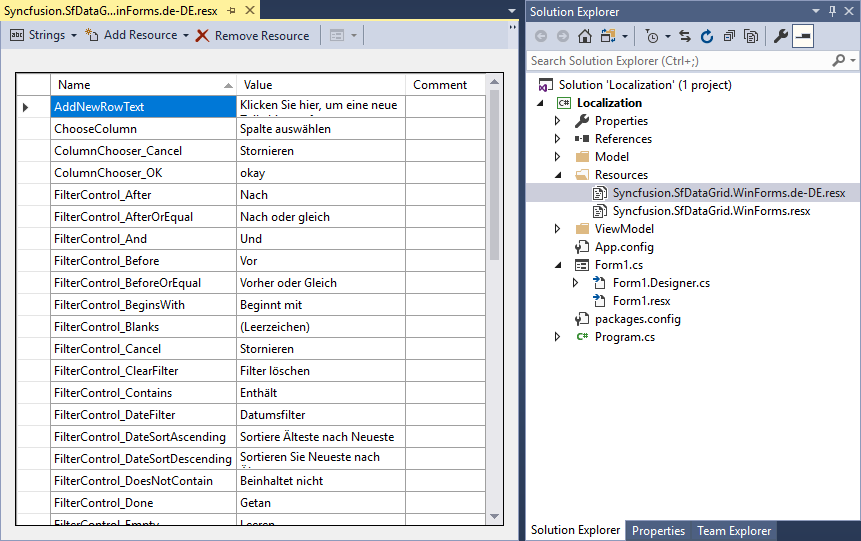
Task: Select the AddNewRowText name cell
Action: coord(143,107)
